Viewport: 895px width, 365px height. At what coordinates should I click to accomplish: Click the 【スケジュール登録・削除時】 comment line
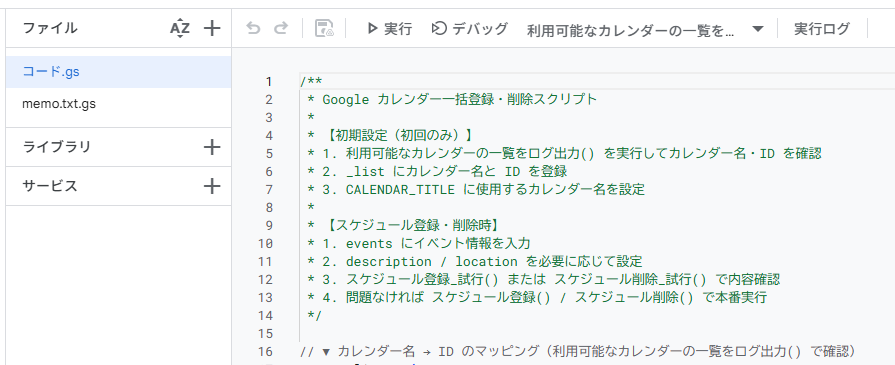click(x=403, y=226)
